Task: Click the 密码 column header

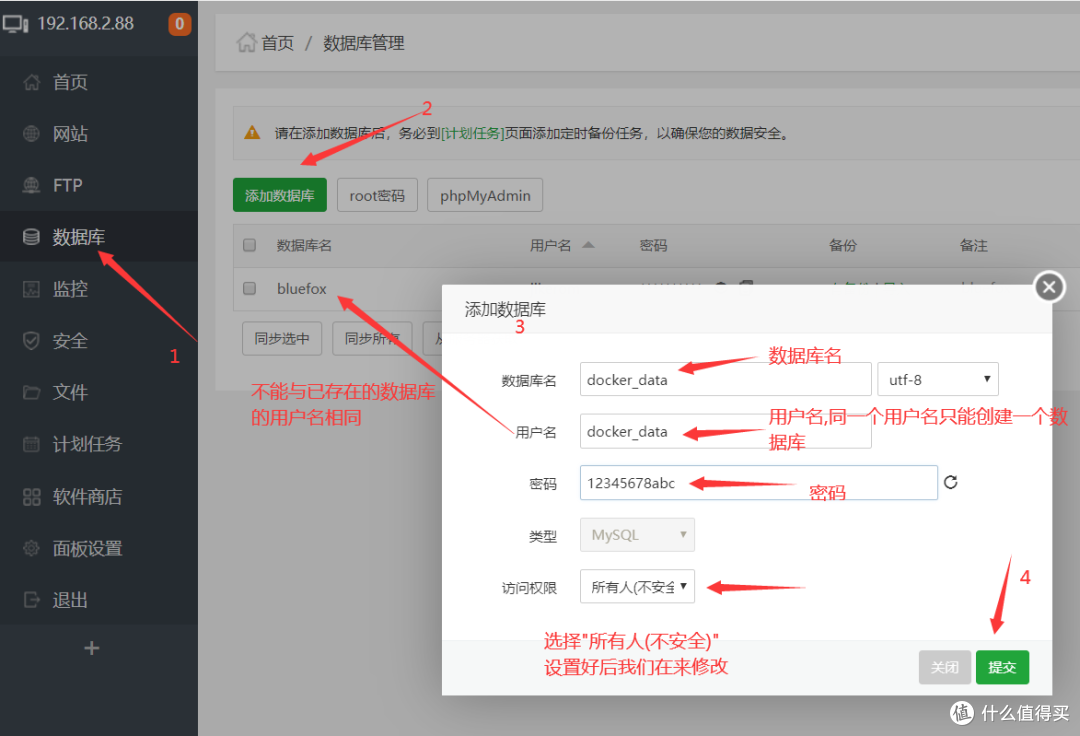Action: [653, 245]
